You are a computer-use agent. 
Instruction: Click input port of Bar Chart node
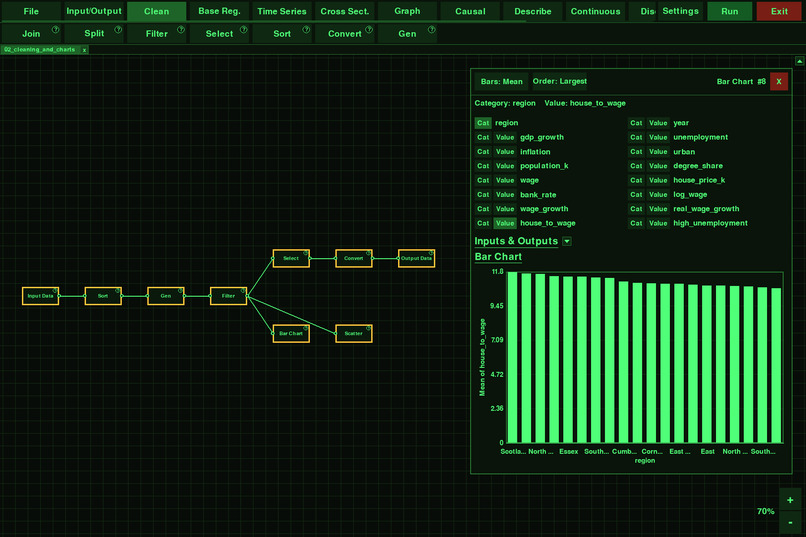[x=272, y=334]
